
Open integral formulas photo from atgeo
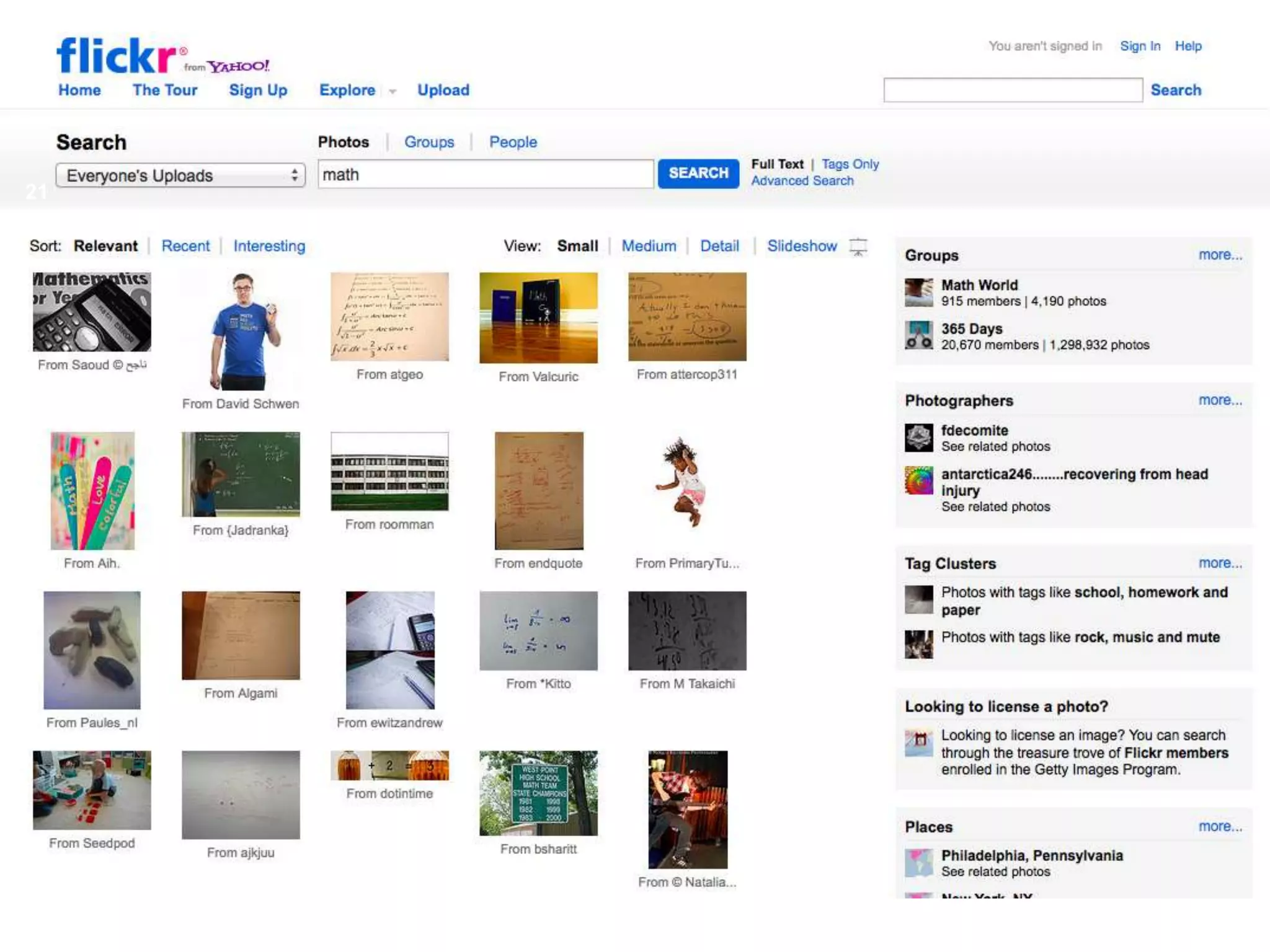click(x=389, y=316)
